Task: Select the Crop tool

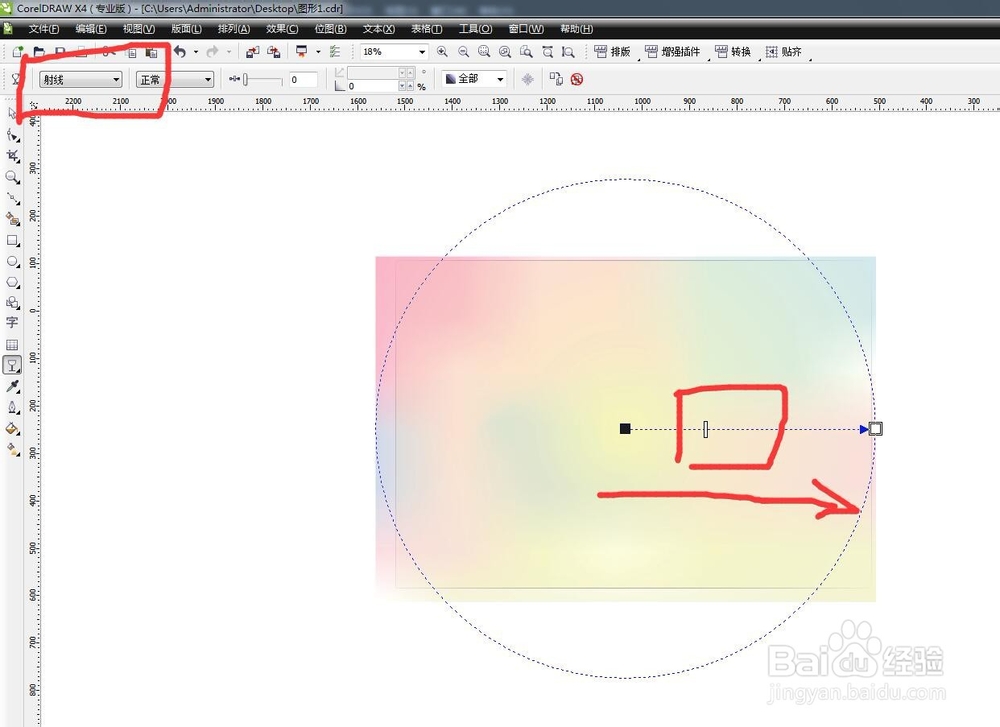Action: click(x=12, y=156)
